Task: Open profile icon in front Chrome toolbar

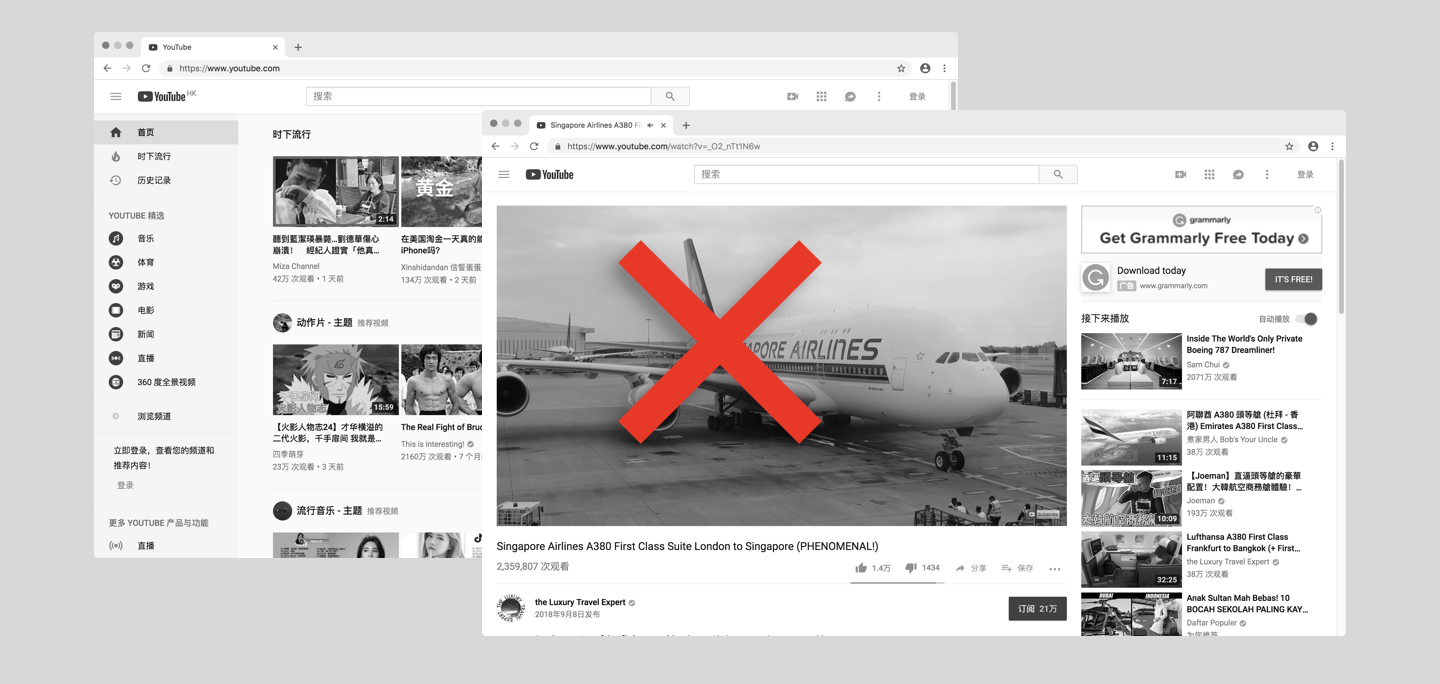Action: point(1313,146)
